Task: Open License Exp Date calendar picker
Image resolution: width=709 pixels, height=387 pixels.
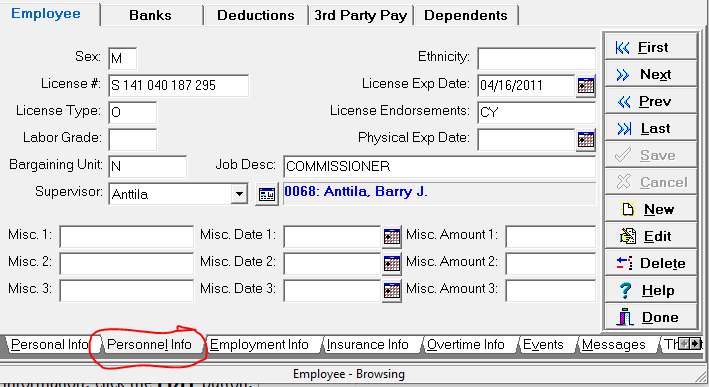Action: click(586, 85)
